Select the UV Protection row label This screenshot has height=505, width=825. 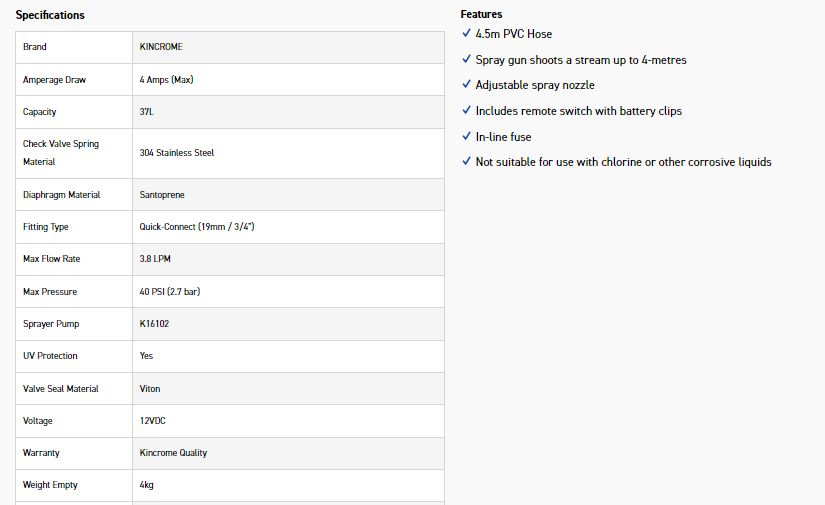pyautogui.click(x=50, y=356)
